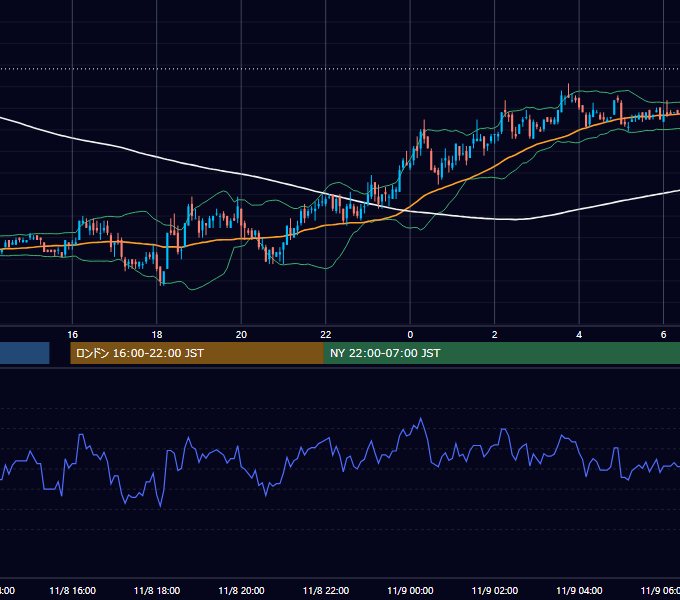Click the 11/8 20:00 date label
Screen dimensions: 680x600
pos(241,590)
